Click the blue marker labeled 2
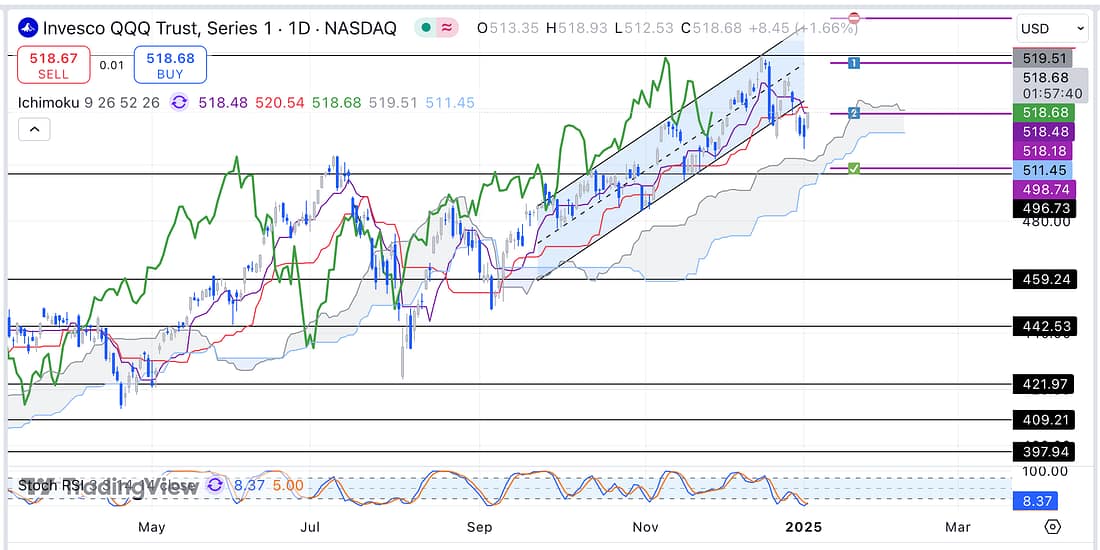The width and height of the screenshot is (1100, 550). pyautogui.click(x=853, y=113)
